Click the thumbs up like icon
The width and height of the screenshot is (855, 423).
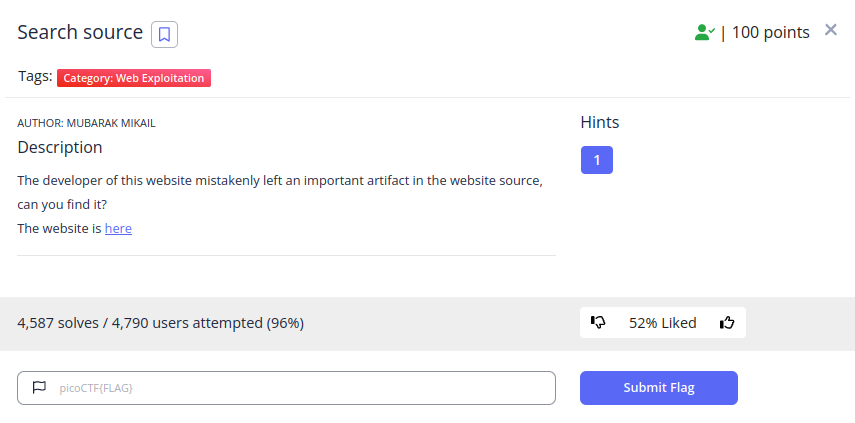point(727,323)
